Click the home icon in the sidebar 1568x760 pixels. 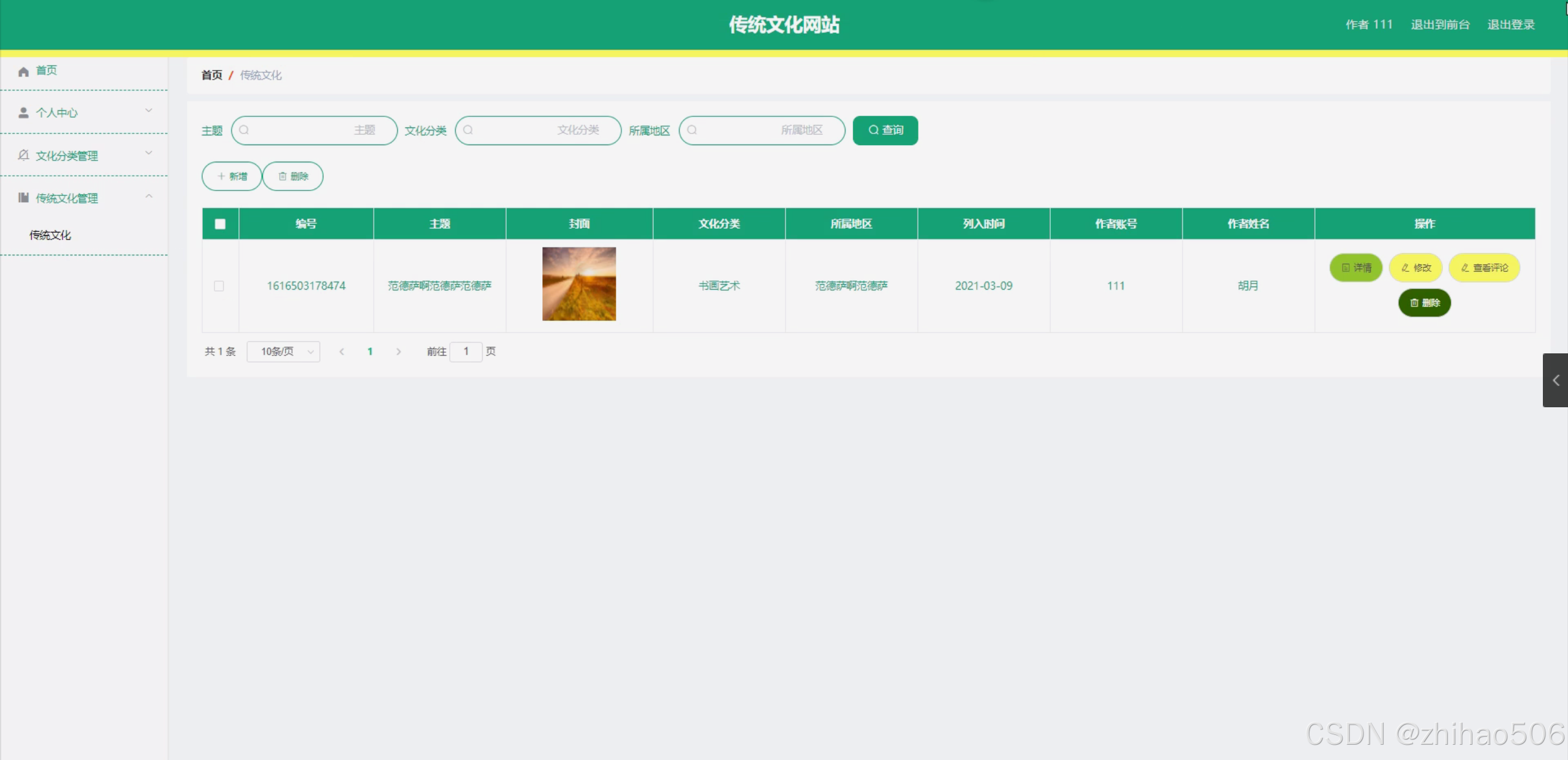point(23,72)
